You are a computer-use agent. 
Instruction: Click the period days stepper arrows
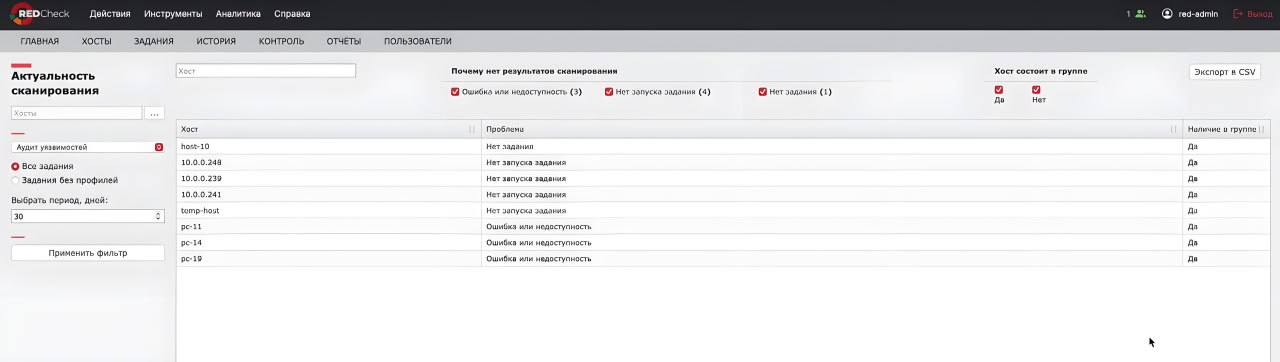tap(159, 215)
